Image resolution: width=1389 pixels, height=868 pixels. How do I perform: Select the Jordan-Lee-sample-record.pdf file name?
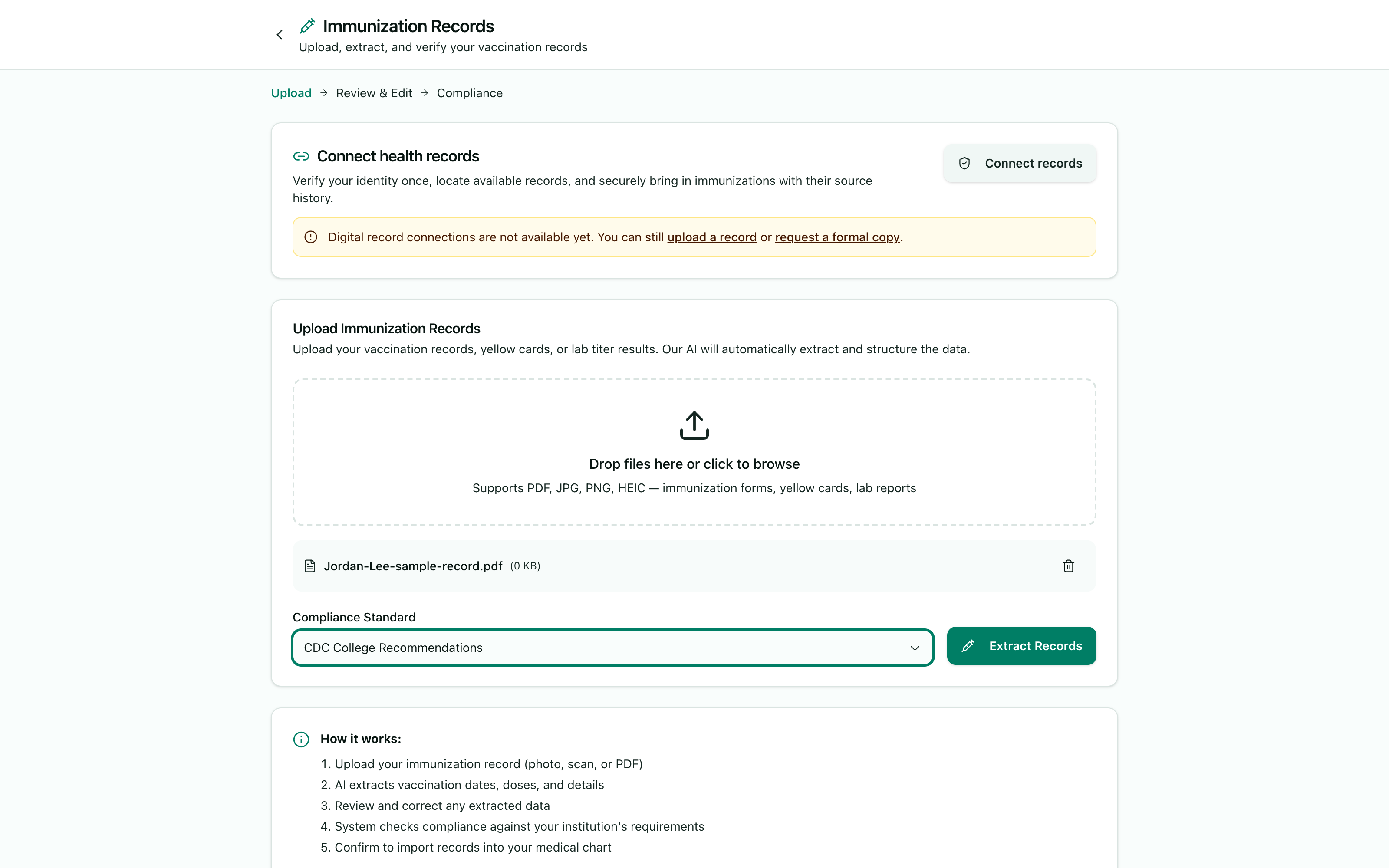pos(413,566)
